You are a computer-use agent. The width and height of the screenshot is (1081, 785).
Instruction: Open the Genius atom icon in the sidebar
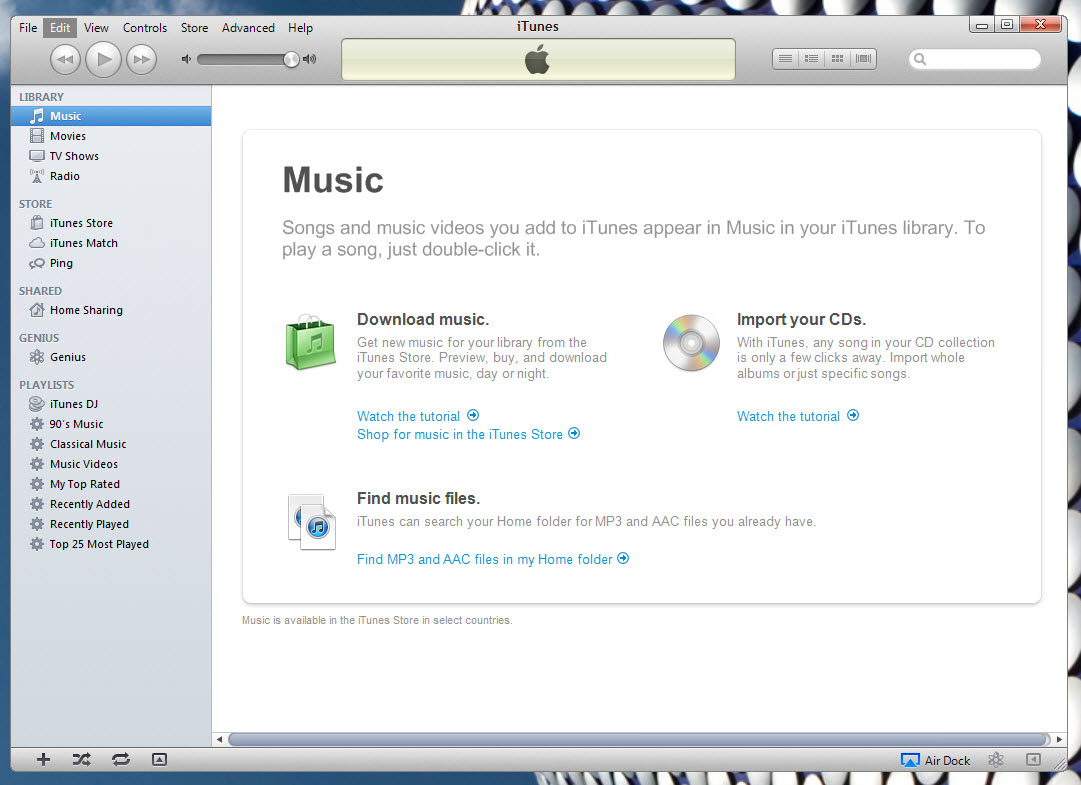pos(37,357)
